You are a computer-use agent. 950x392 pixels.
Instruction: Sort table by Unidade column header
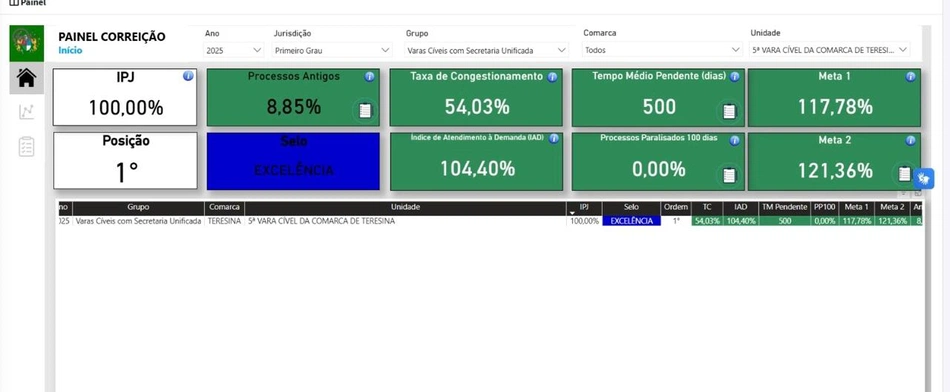[405, 207]
